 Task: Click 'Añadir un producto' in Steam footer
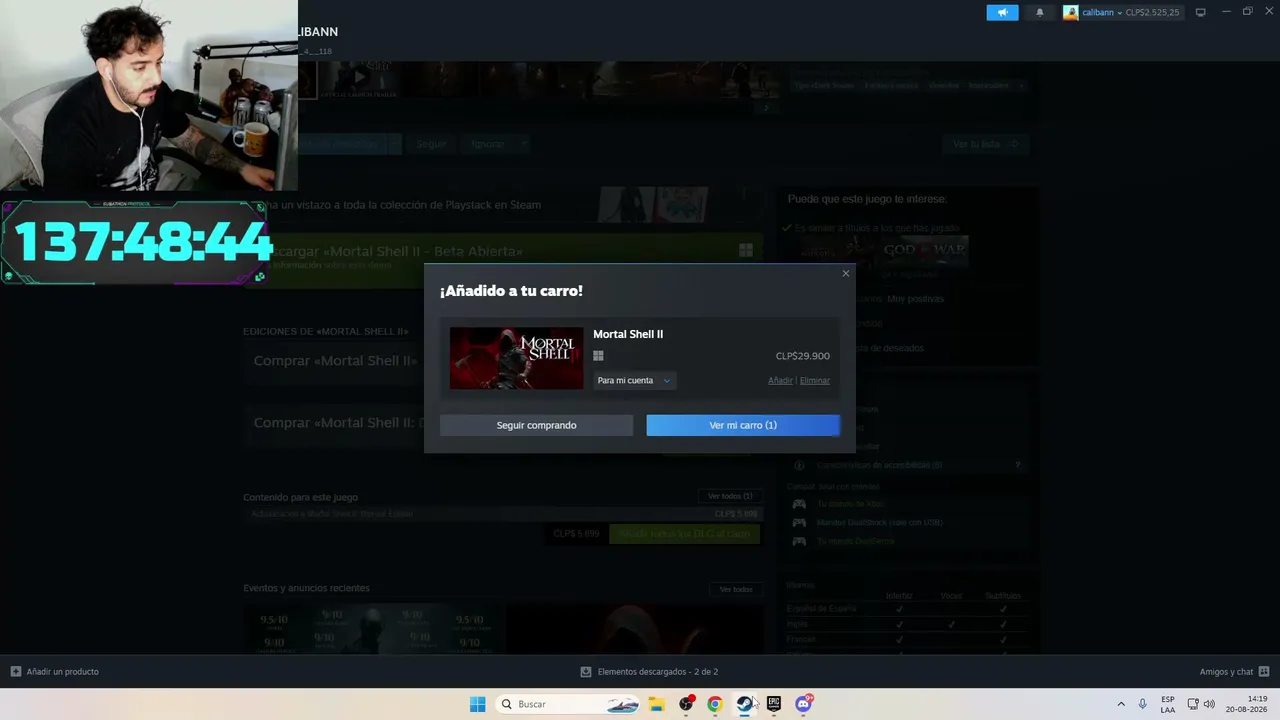(63, 672)
